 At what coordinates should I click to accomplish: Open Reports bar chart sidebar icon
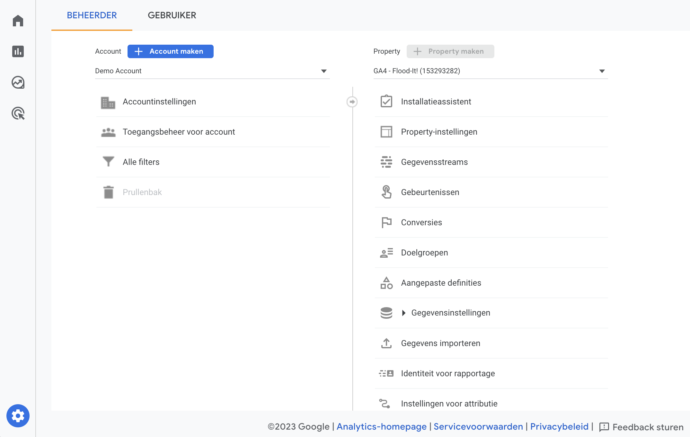[18, 51]
